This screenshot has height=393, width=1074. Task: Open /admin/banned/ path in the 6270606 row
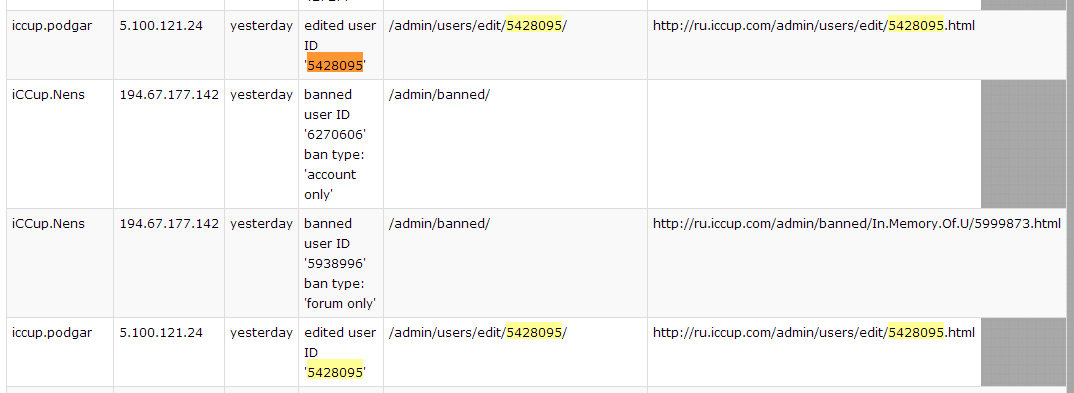(x=439, y=94)
